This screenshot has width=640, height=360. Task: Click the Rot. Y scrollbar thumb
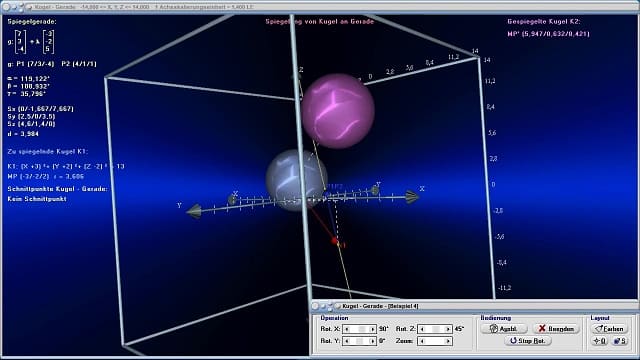359,341
